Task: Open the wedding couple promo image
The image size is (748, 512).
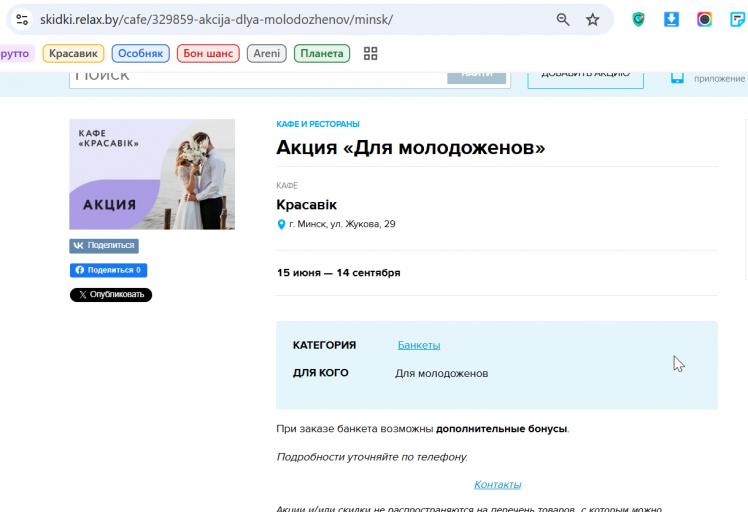Action: pyautogui.click(x=152, y=174)
